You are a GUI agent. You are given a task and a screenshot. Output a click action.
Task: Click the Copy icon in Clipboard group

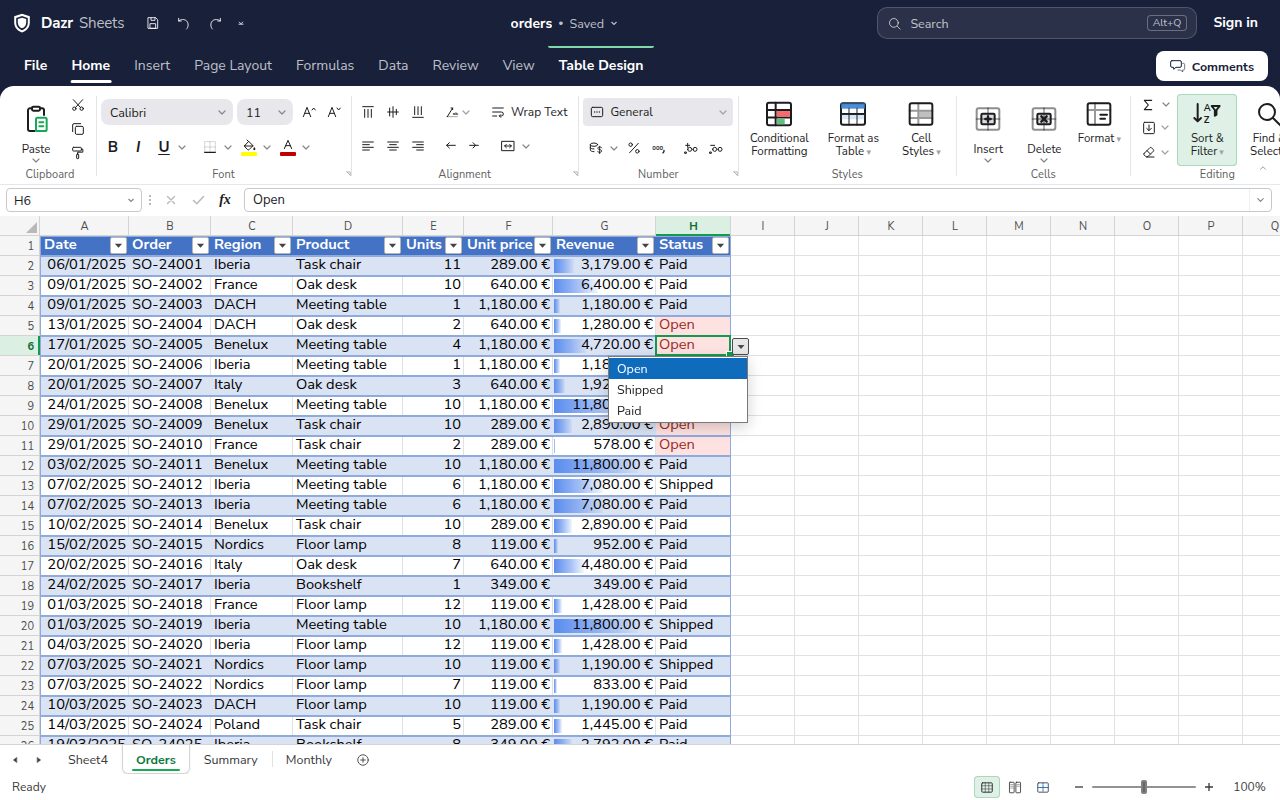click(78, 129)
